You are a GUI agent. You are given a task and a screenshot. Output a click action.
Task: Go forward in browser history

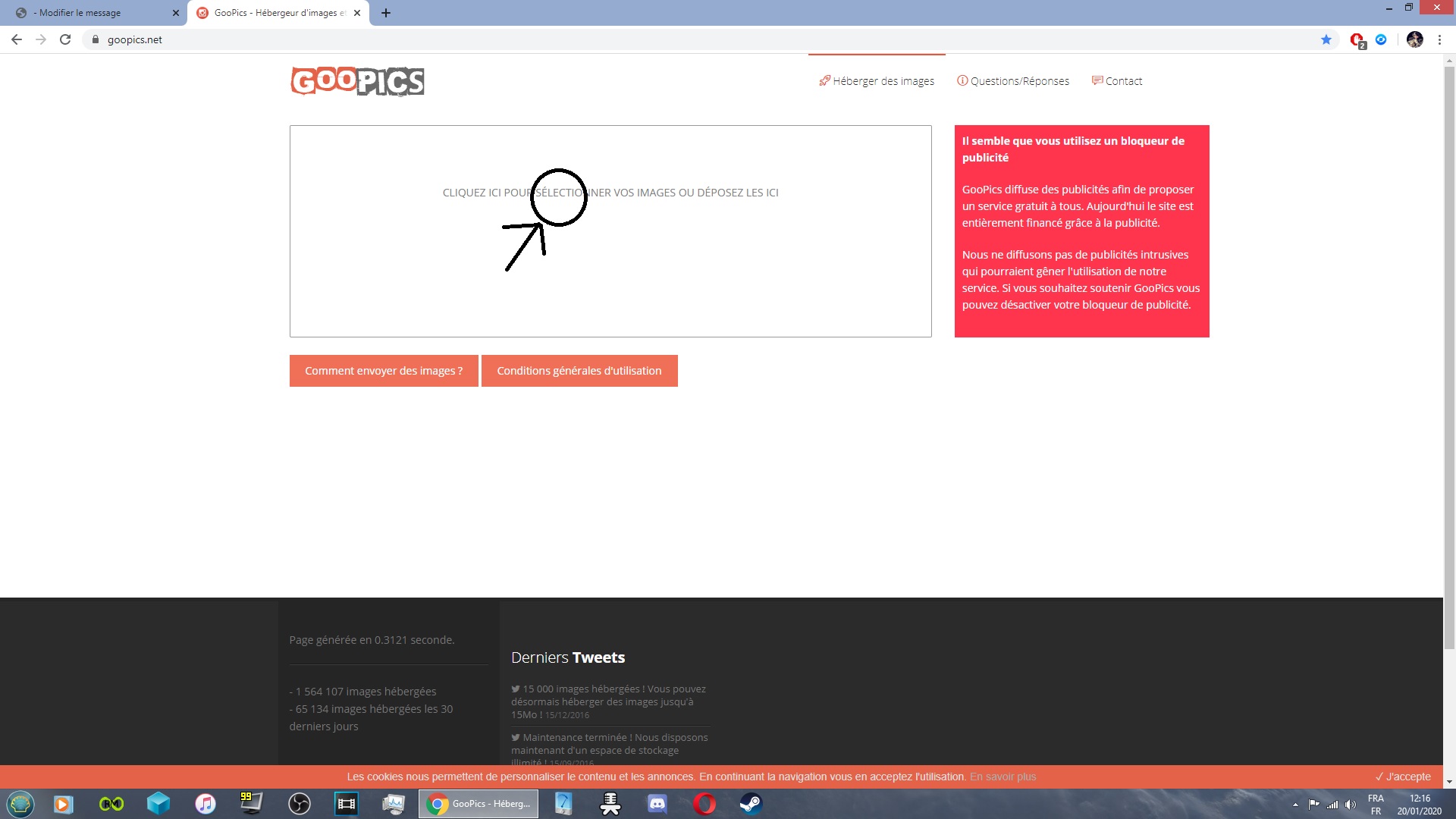pyautogui.click(x=41, y=39)
